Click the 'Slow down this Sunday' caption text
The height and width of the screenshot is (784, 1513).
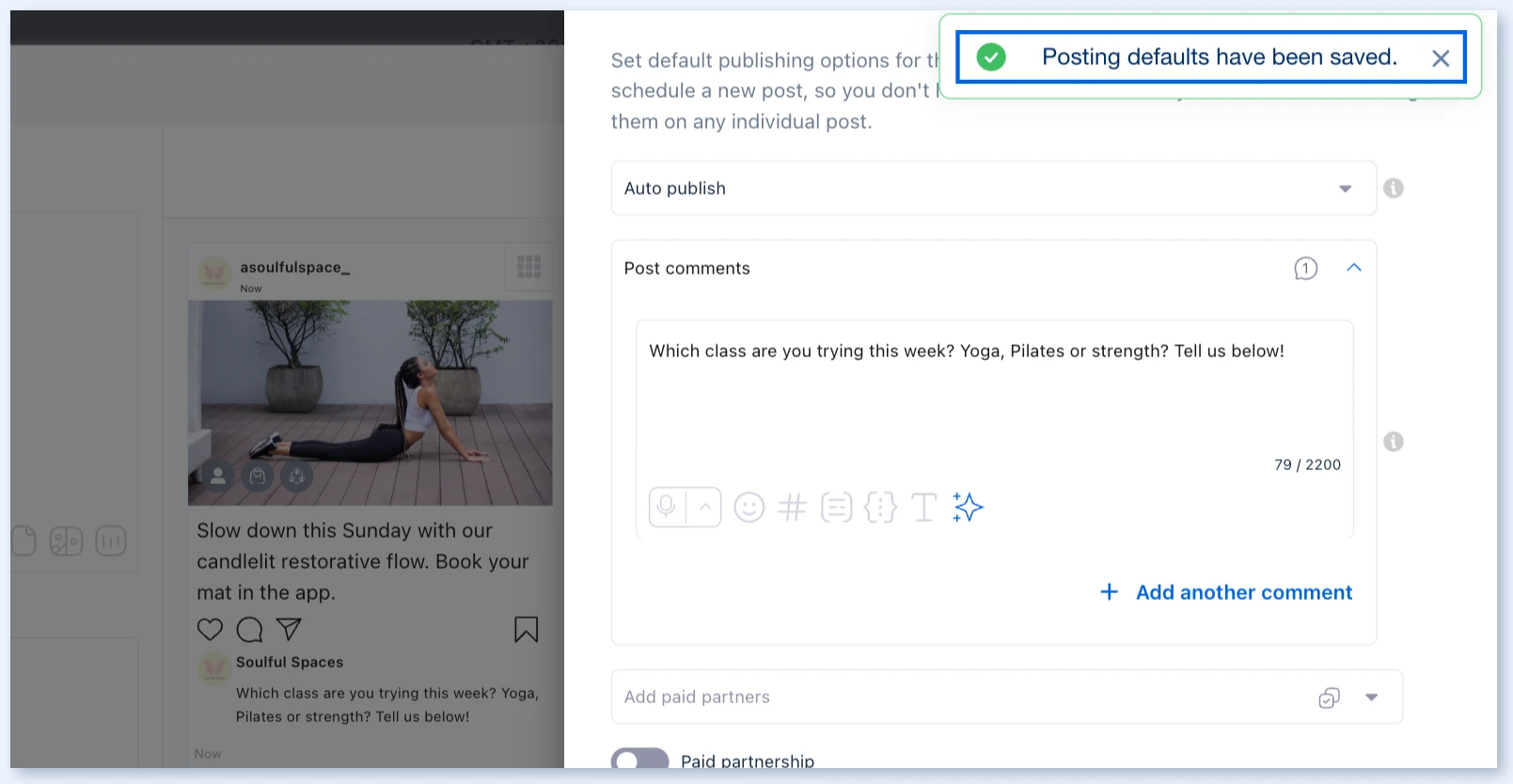[363, 561]
